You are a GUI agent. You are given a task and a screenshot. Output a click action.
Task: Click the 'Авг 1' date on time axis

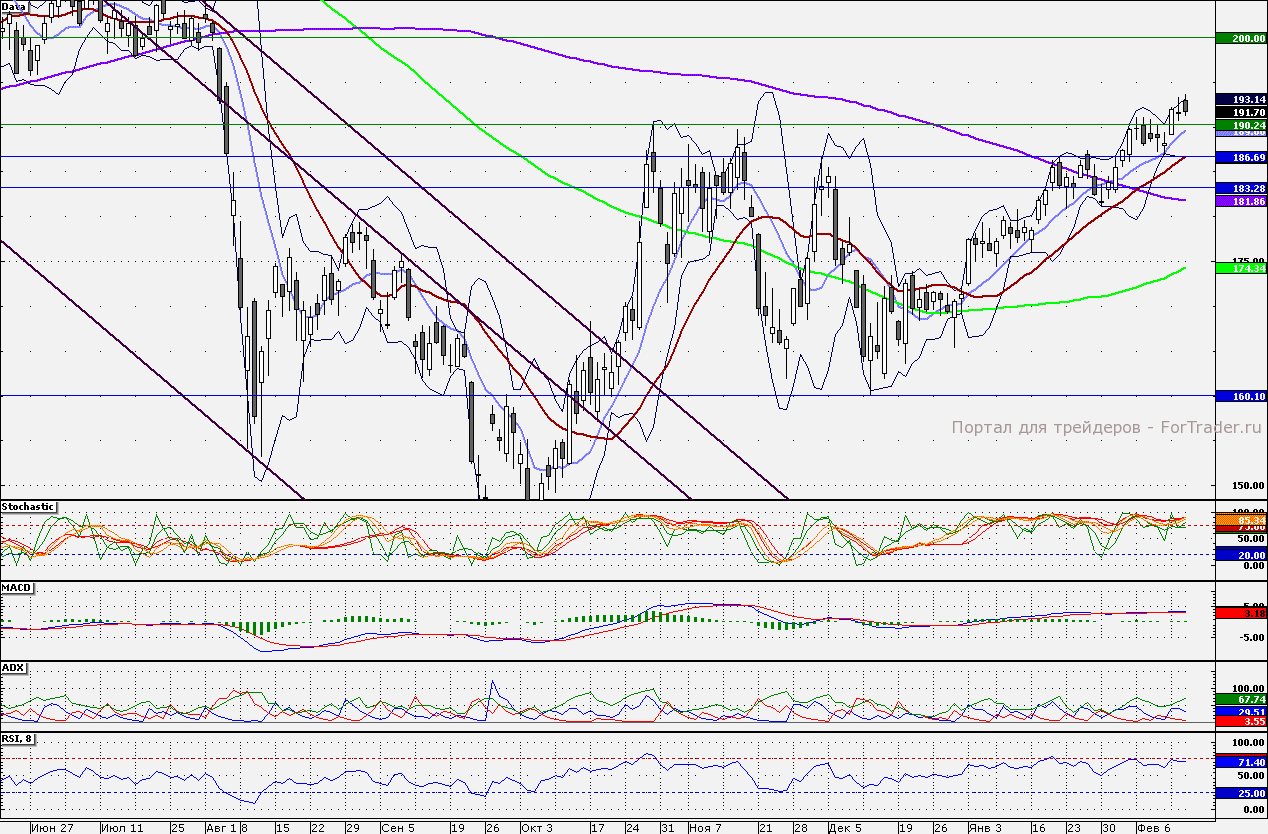tap(221, 828)
